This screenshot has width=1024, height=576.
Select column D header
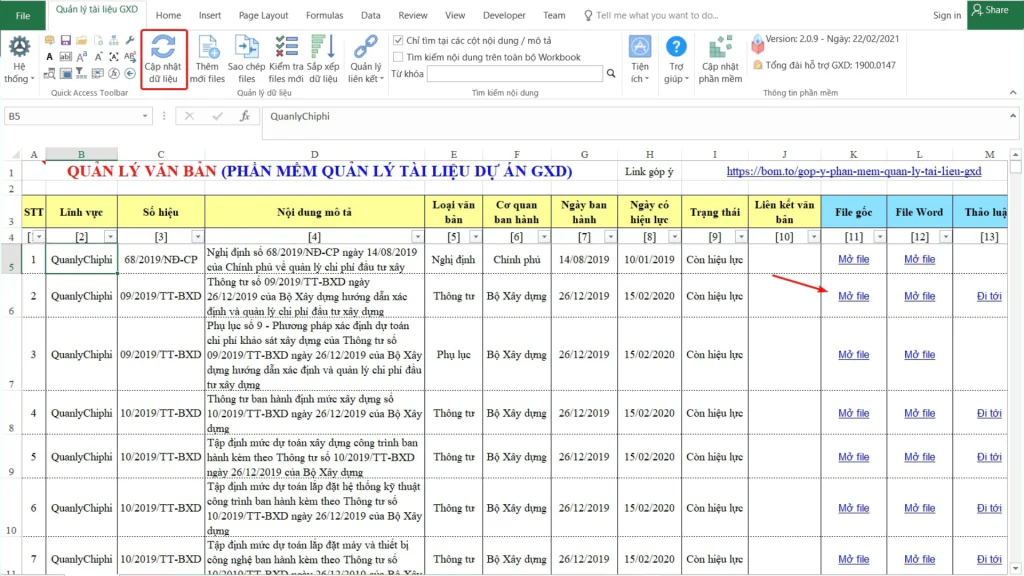315,154
